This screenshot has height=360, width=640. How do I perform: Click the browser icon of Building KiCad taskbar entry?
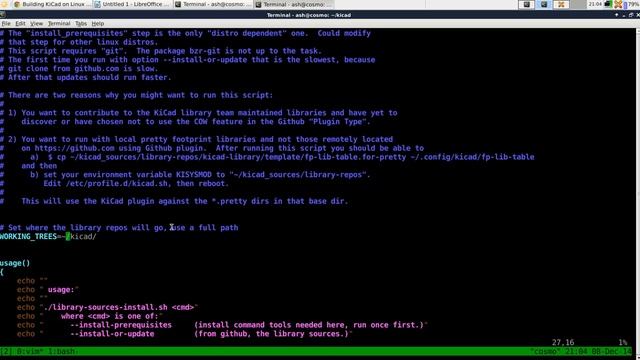click(x=17, y=4)
